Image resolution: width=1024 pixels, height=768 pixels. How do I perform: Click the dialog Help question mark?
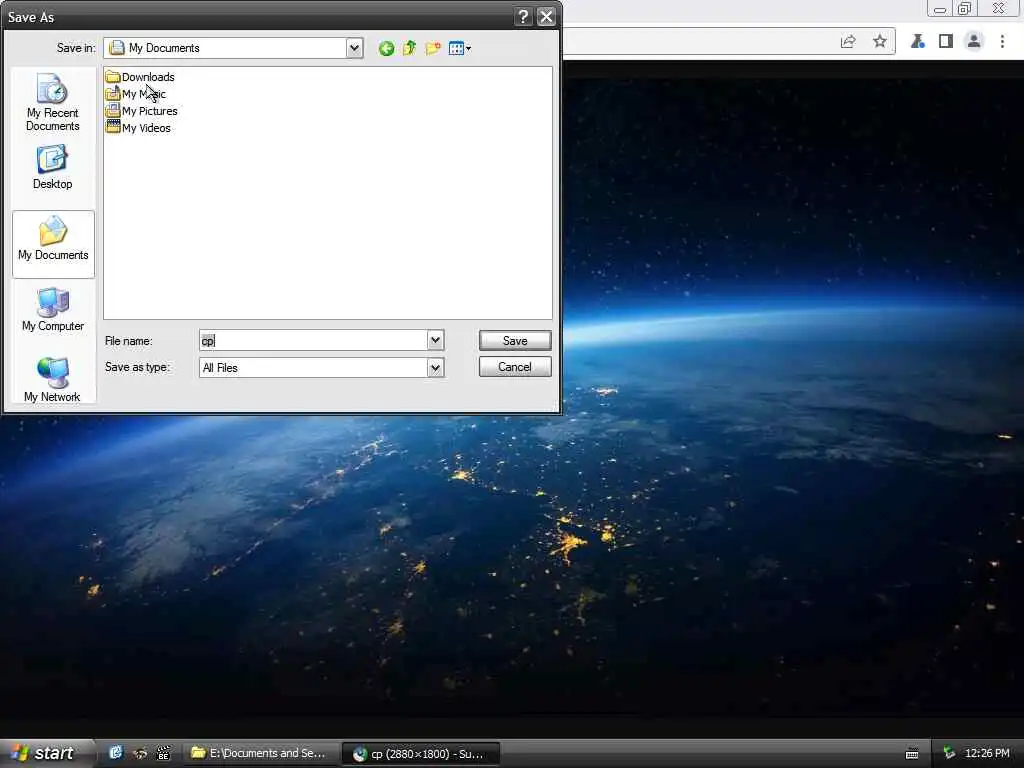(x=523, y=17)
